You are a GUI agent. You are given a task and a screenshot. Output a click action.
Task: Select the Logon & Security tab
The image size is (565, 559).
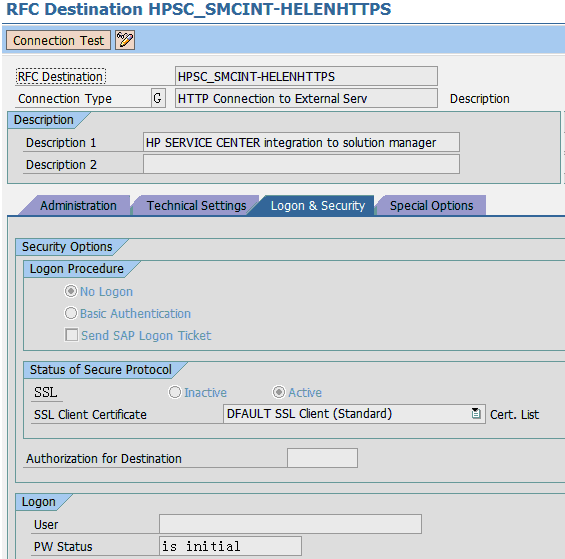pos(317,205)
